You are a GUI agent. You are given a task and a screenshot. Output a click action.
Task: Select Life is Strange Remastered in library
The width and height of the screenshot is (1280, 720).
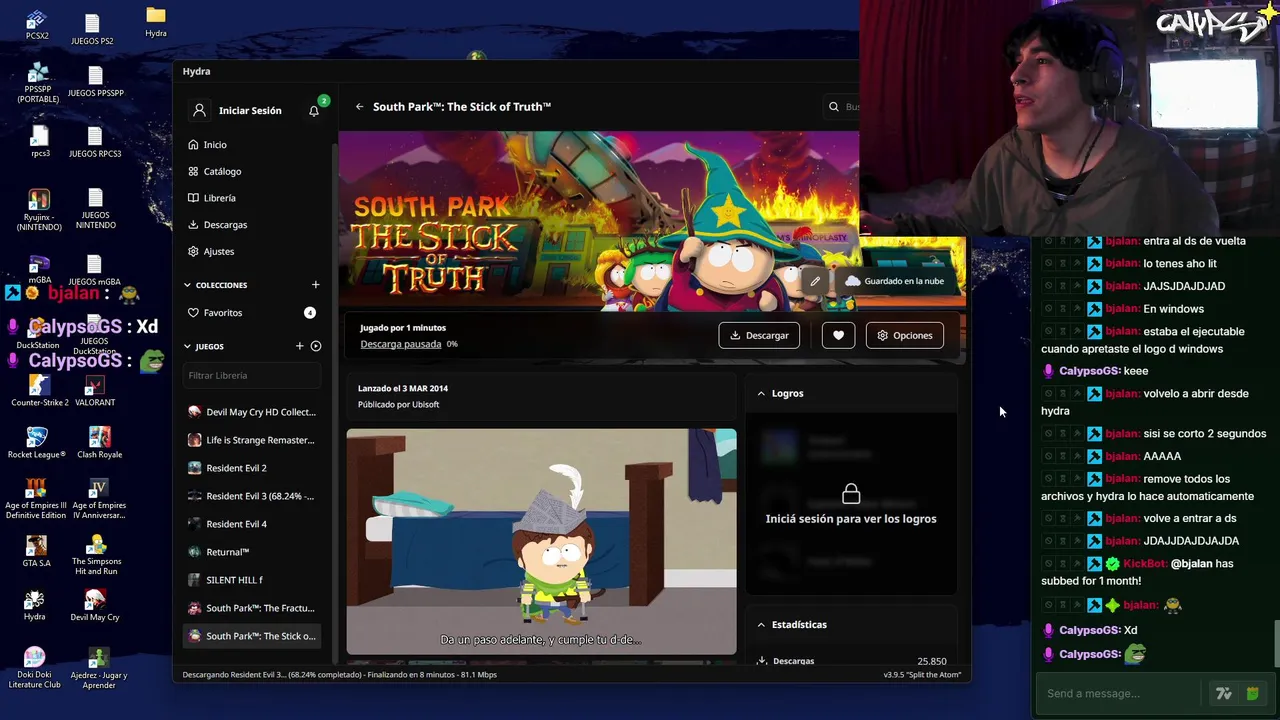tap(253, 440)
